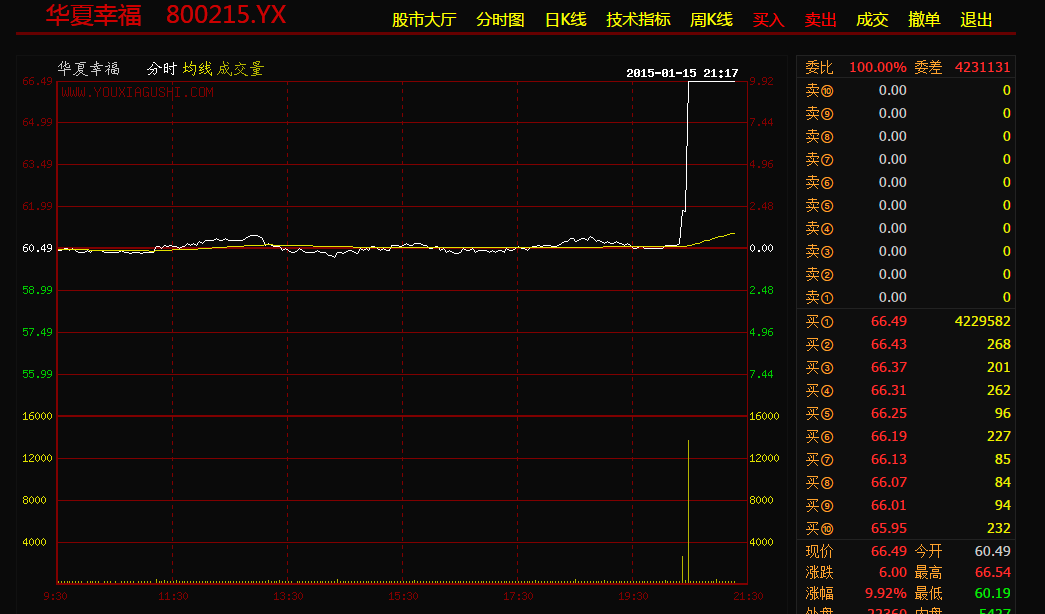The image size is (1045, 614).
Task: Toggle the yellow 成交量 legend label
Action: (241, 69)
